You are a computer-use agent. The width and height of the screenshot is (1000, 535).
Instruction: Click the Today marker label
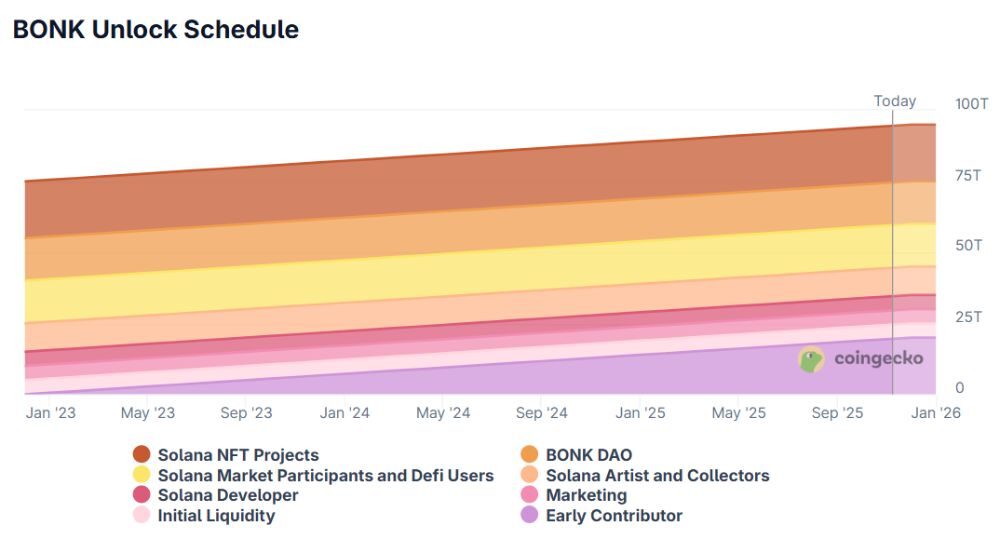click(x=894, y=101)
